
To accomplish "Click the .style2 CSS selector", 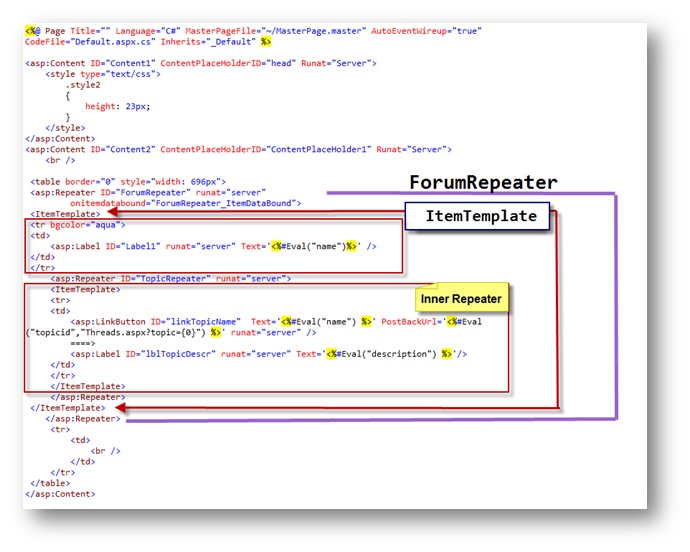I will (x=83, y=85).
